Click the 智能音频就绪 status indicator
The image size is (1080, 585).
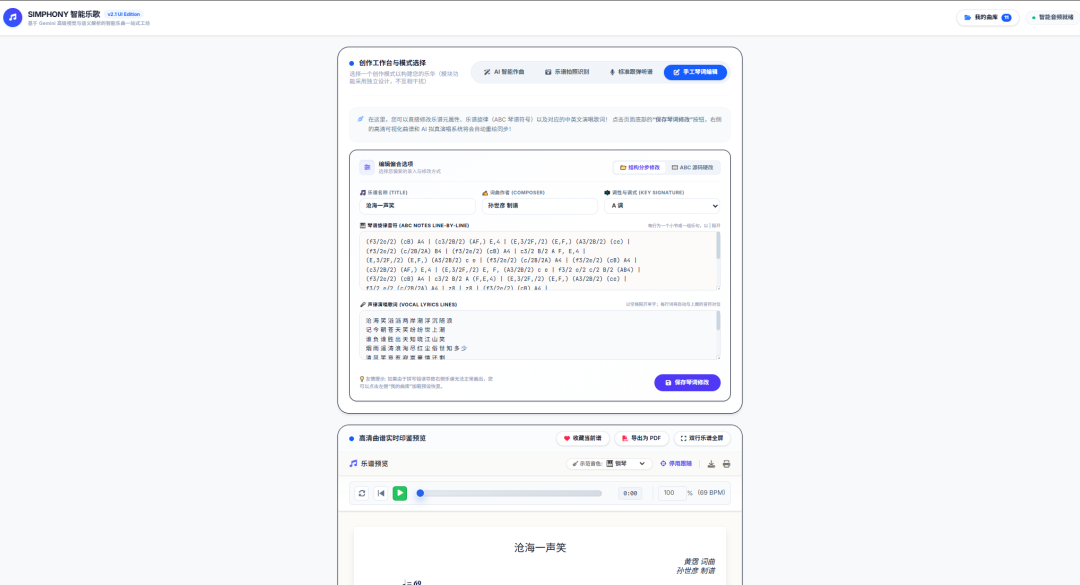[x=1052, y=17]
